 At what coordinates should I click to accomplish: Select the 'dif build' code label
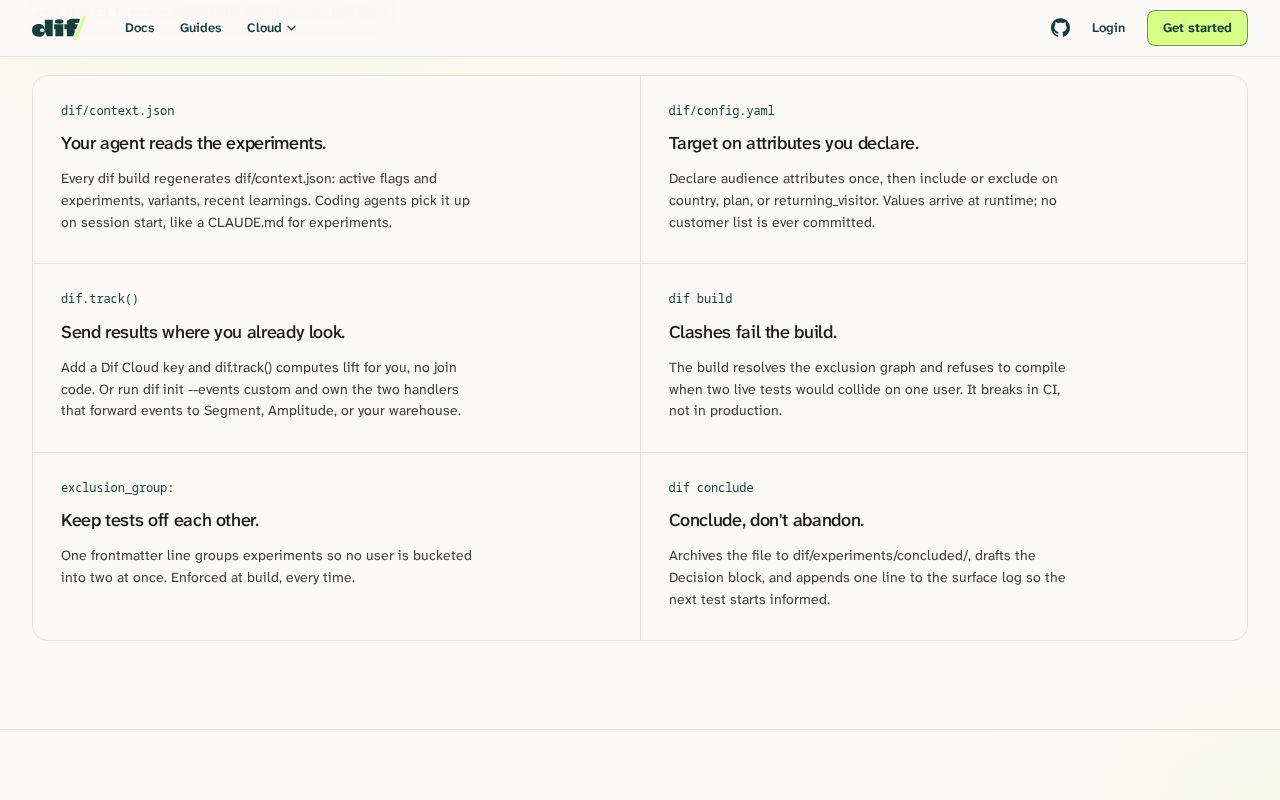[700, 299]
